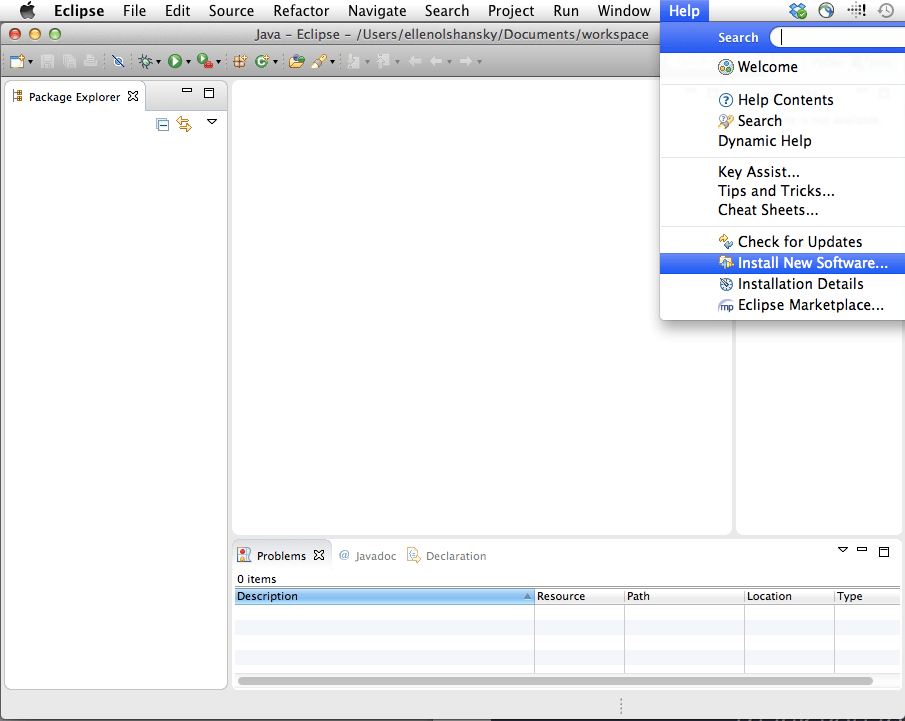Click the New wizard toolbar icon
The image size is (905, 721).
pyautogui.click(x=17, y=61)
